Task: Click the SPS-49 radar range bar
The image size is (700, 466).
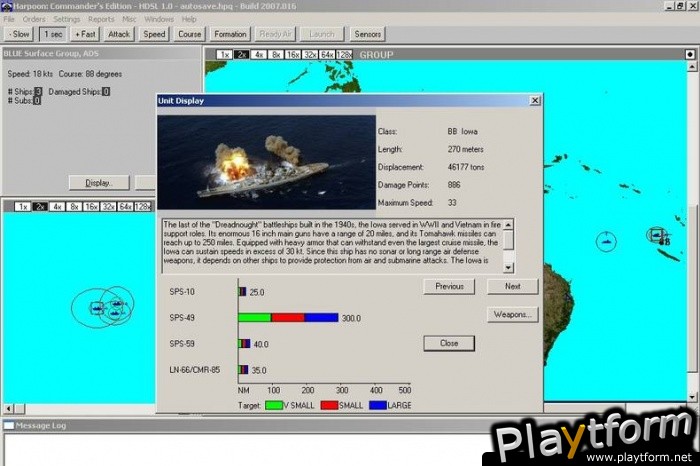Action: point(288,318)
